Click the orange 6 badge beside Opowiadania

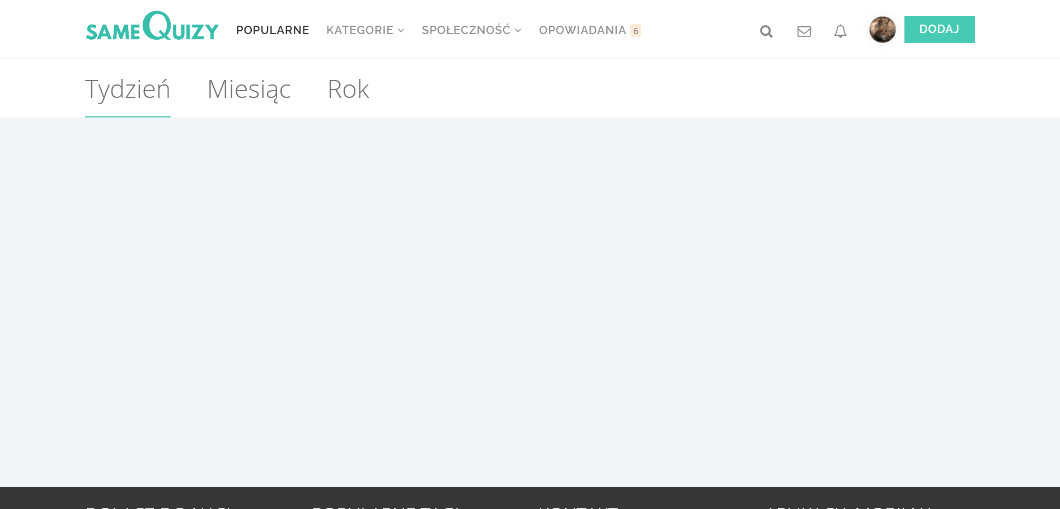pyautogui.click(x=635, y=30)
